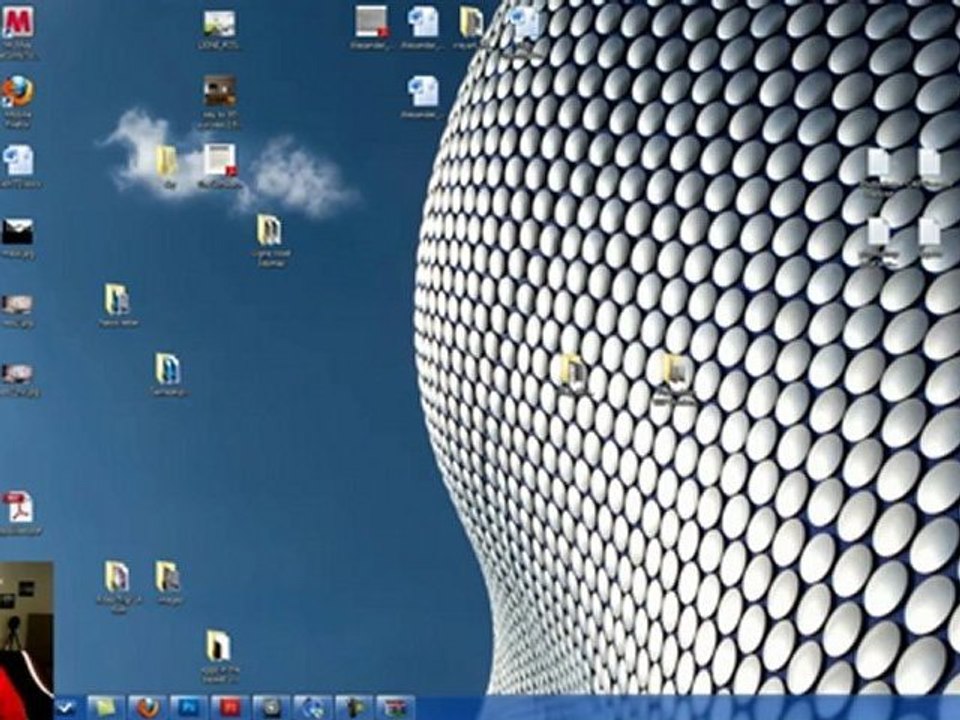
Task: Open the blue globe taskbar icon
Action: tap(313, 708)
